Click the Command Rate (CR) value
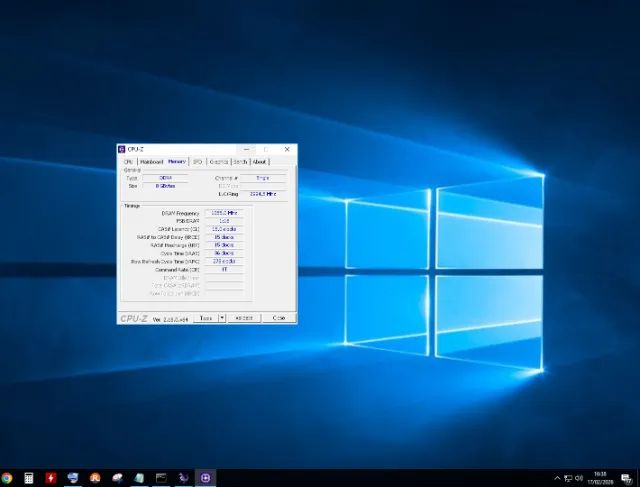This screenshot has height=487, width=640. (224, 269)
